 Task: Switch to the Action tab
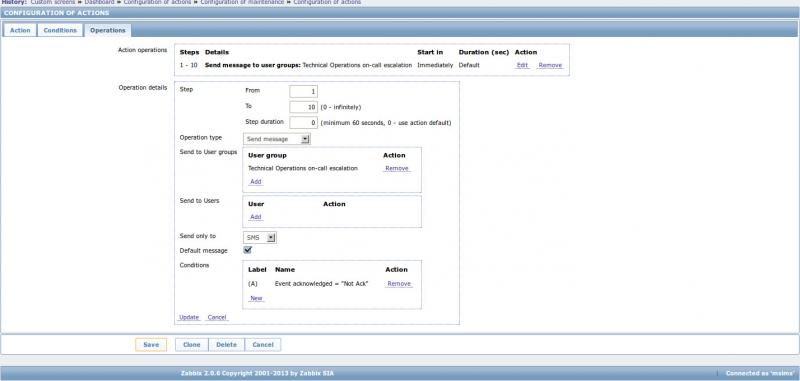(20, 31)
